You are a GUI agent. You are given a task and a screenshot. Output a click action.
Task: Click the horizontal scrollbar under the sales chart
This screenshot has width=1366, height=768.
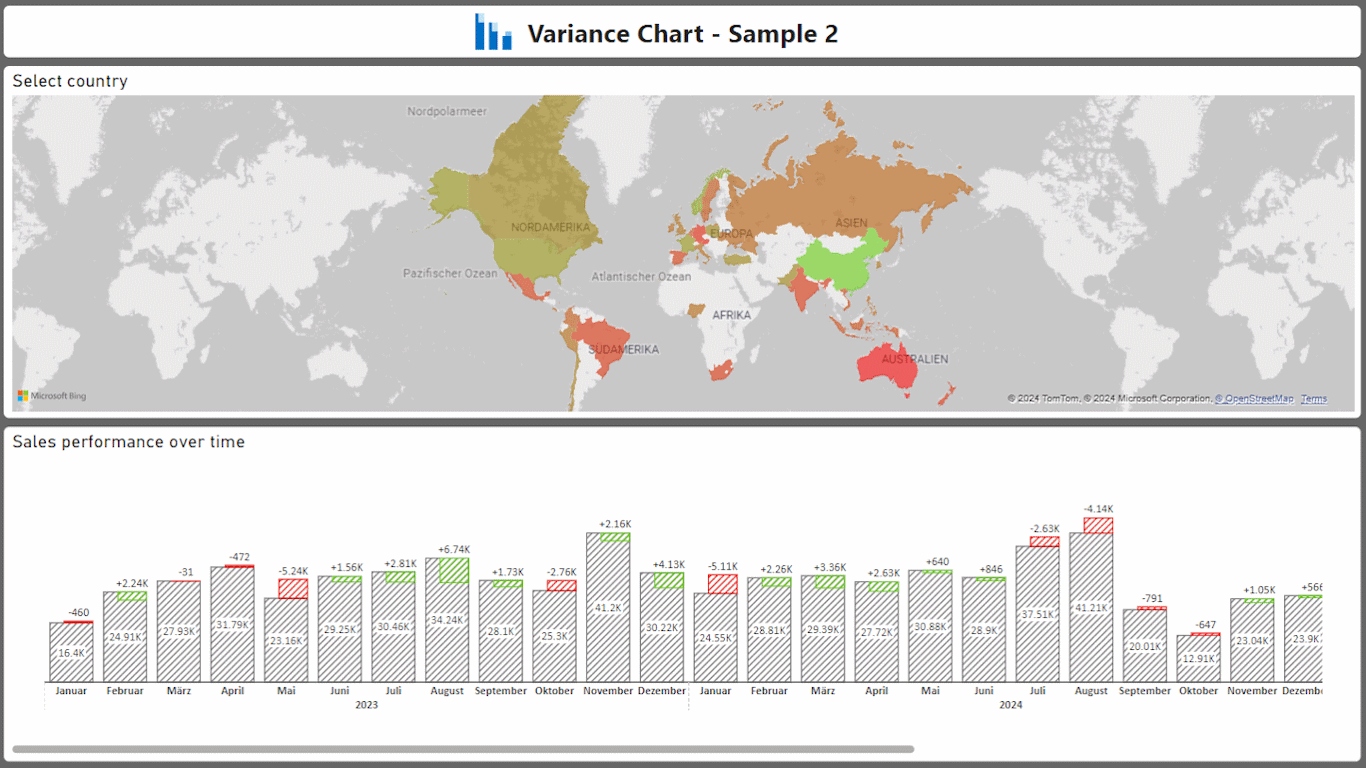pos(462,749)
